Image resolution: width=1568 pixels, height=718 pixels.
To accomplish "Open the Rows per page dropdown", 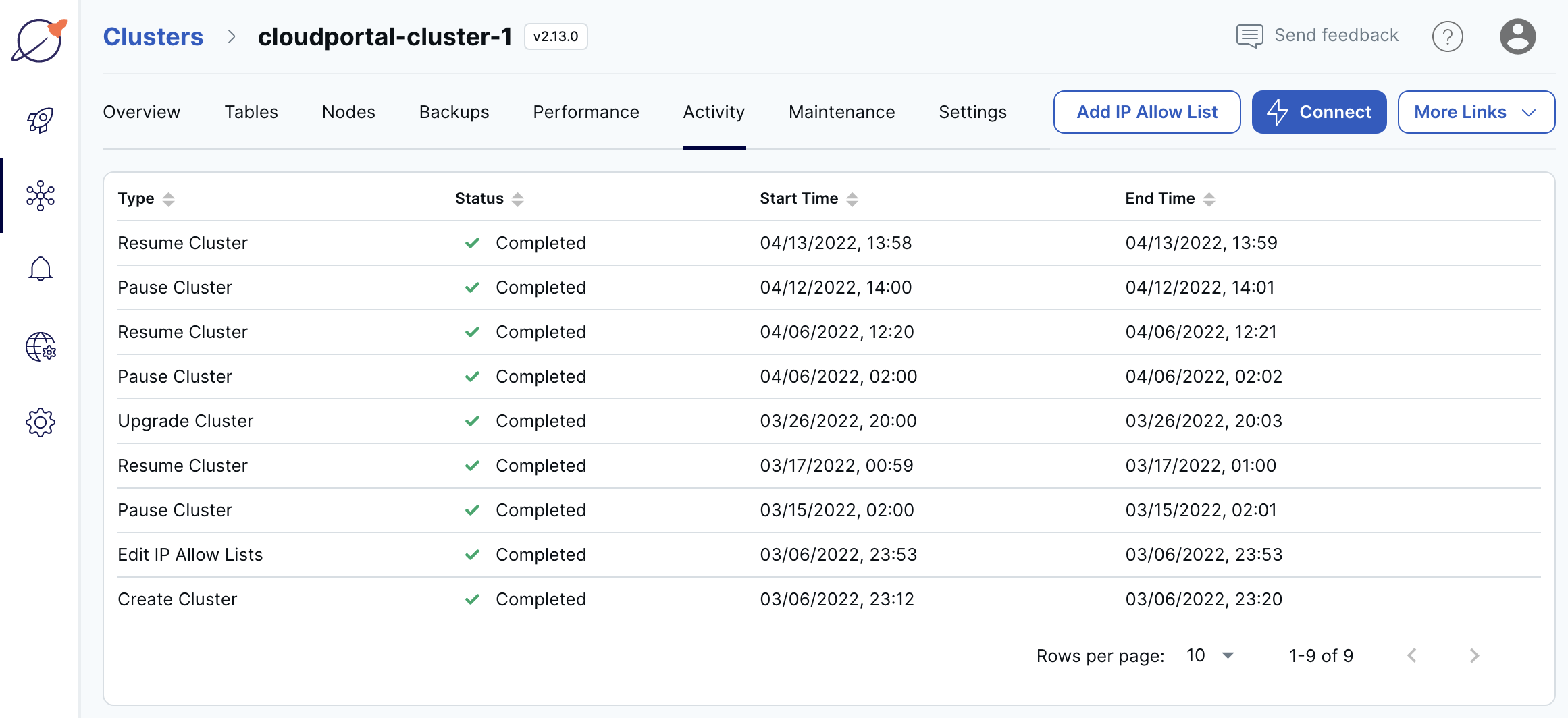I will click(1209, 655).
